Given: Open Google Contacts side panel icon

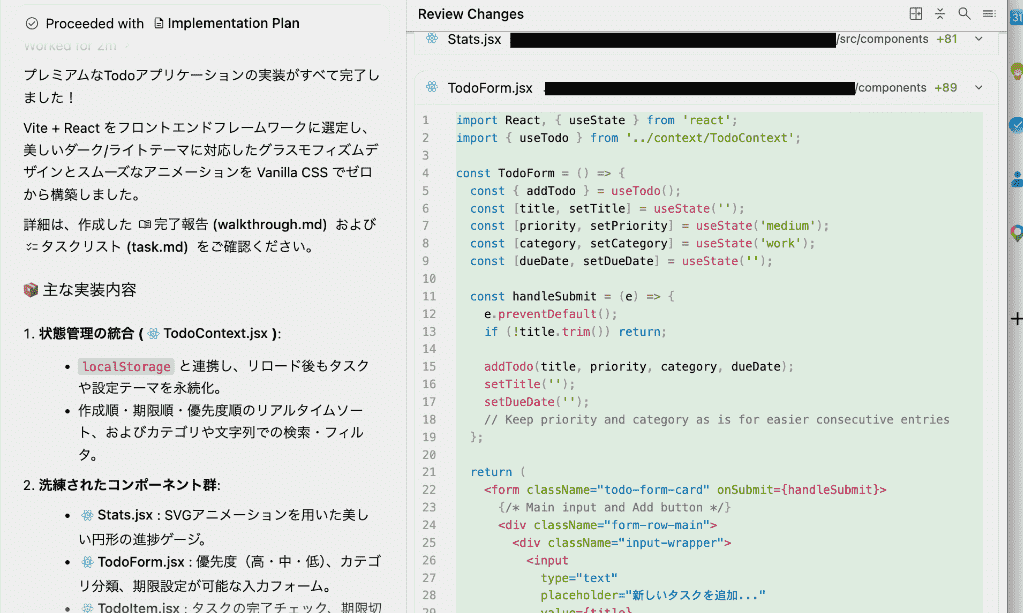Looking at the screenshot, I should coord(1016,179).
